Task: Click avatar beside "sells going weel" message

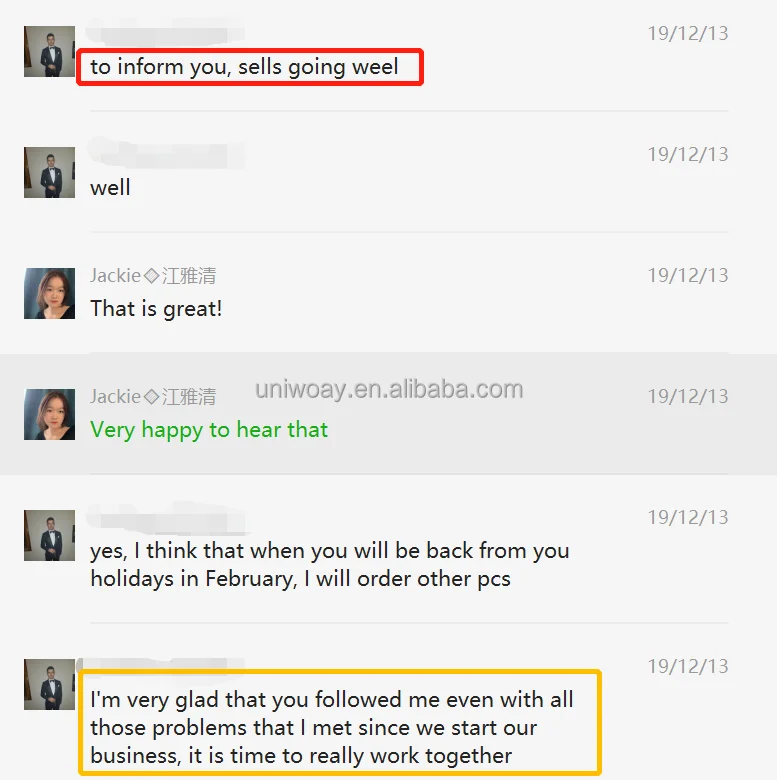Action: click(49, 51)
